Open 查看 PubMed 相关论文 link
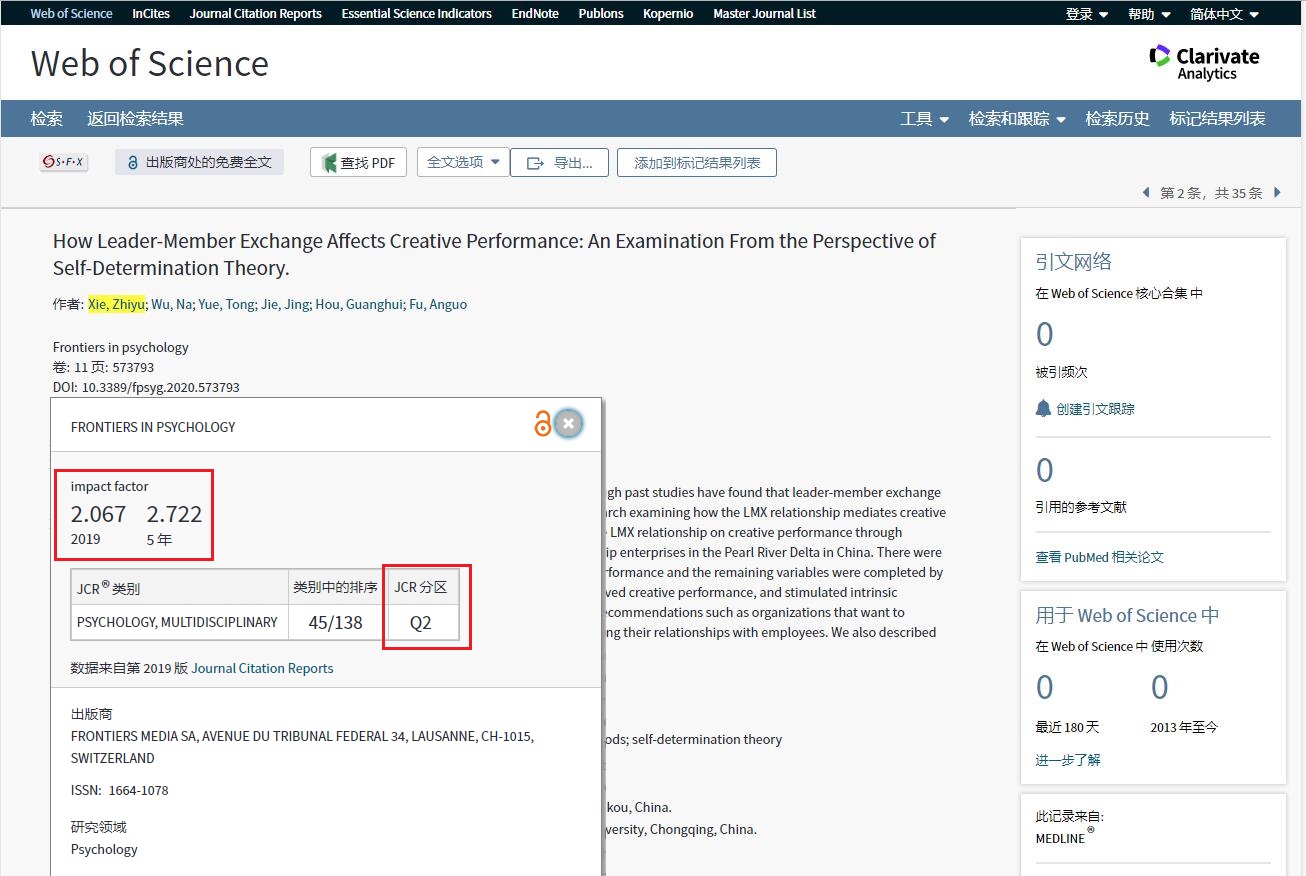This screenshot has height=876, width=1306. (x=1099, y=557)
